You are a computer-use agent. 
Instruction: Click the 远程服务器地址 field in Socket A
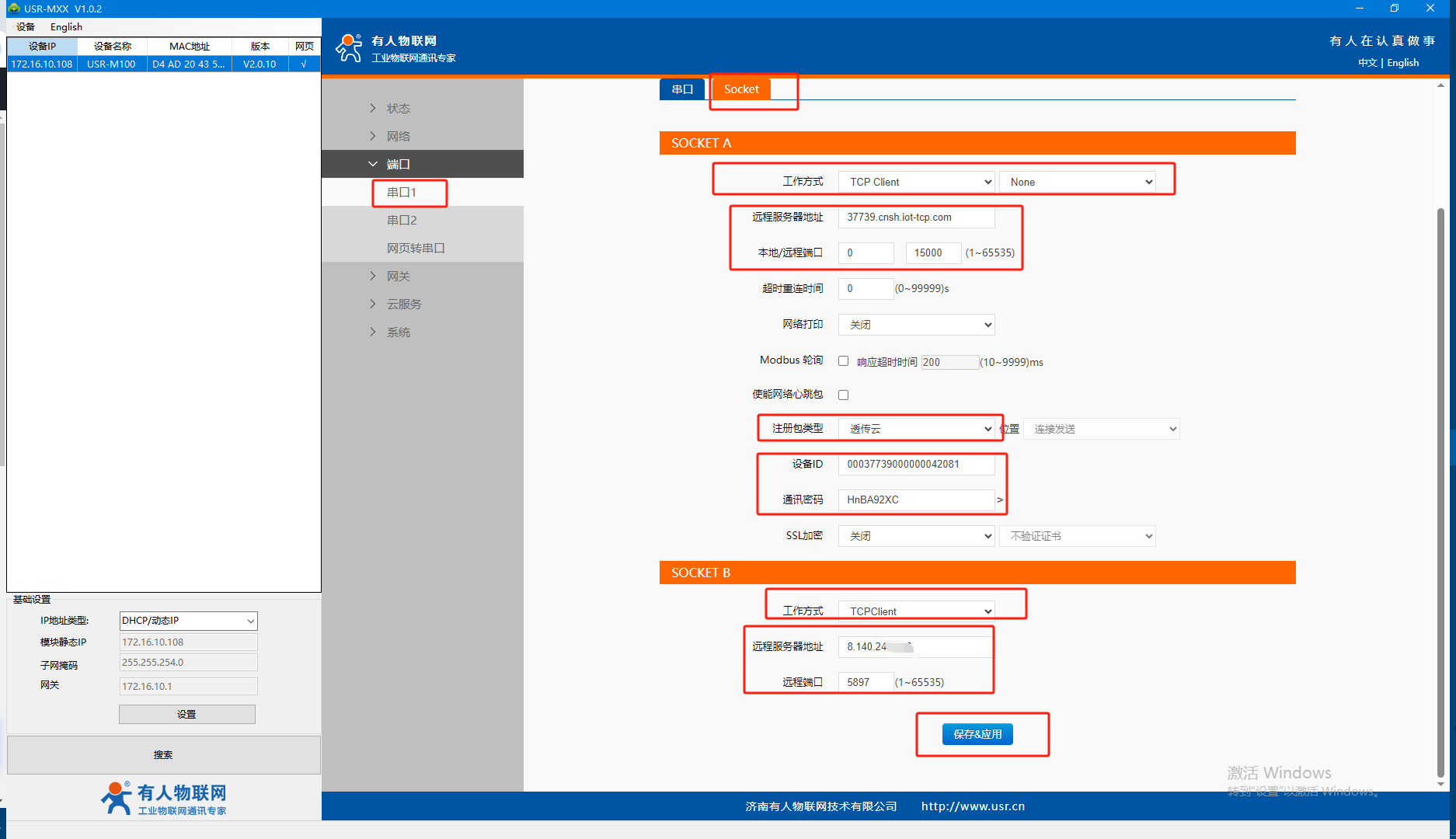(916, 218)
